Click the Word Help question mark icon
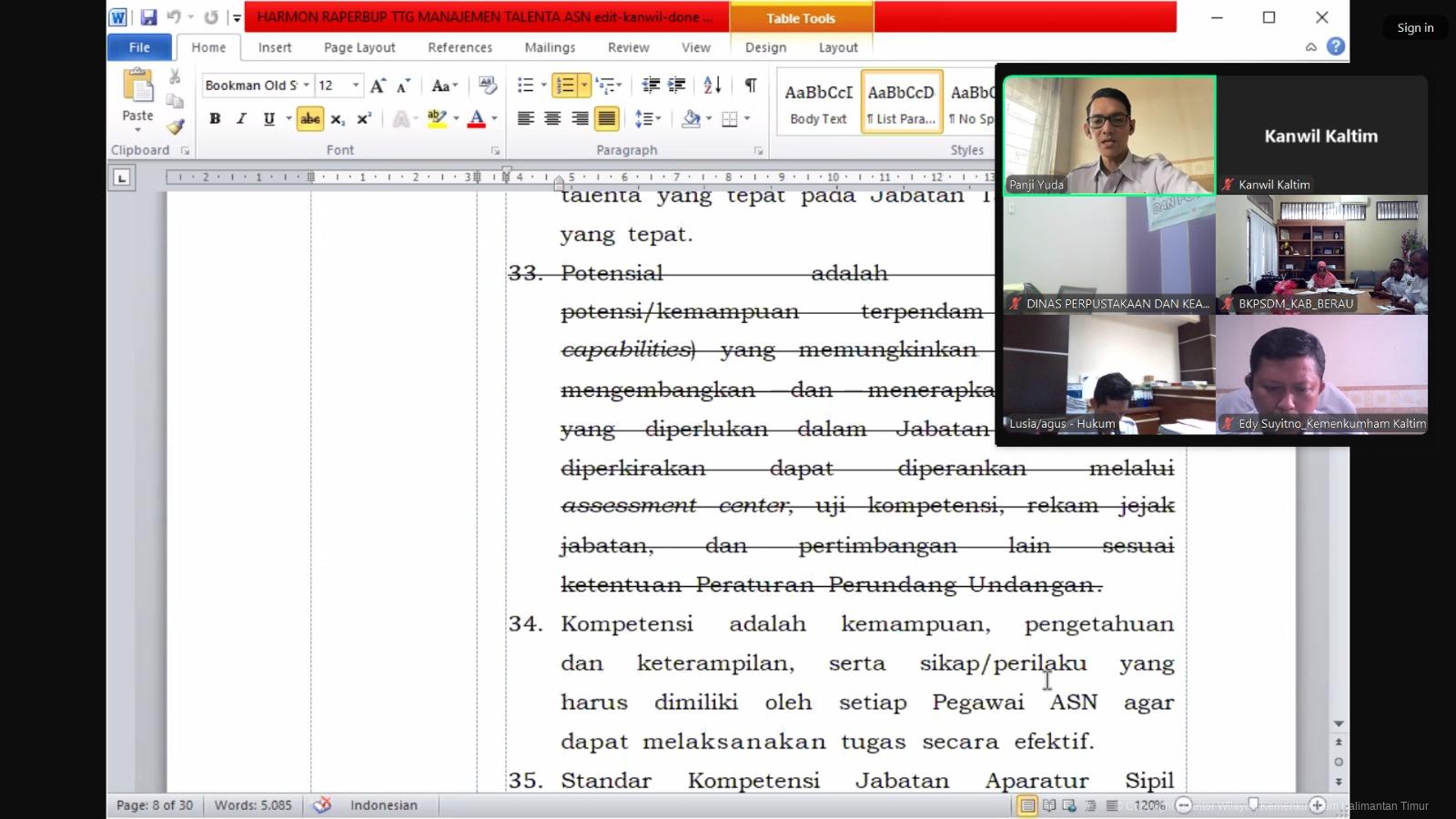 tap(1336, 46)
